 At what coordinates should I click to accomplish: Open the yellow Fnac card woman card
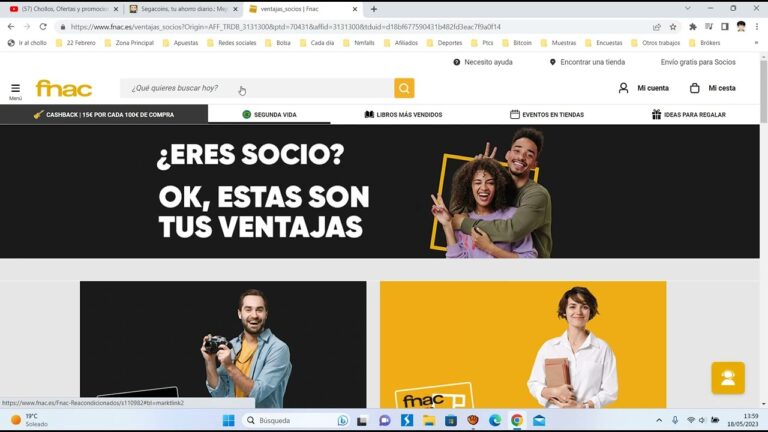click(523, 344)
